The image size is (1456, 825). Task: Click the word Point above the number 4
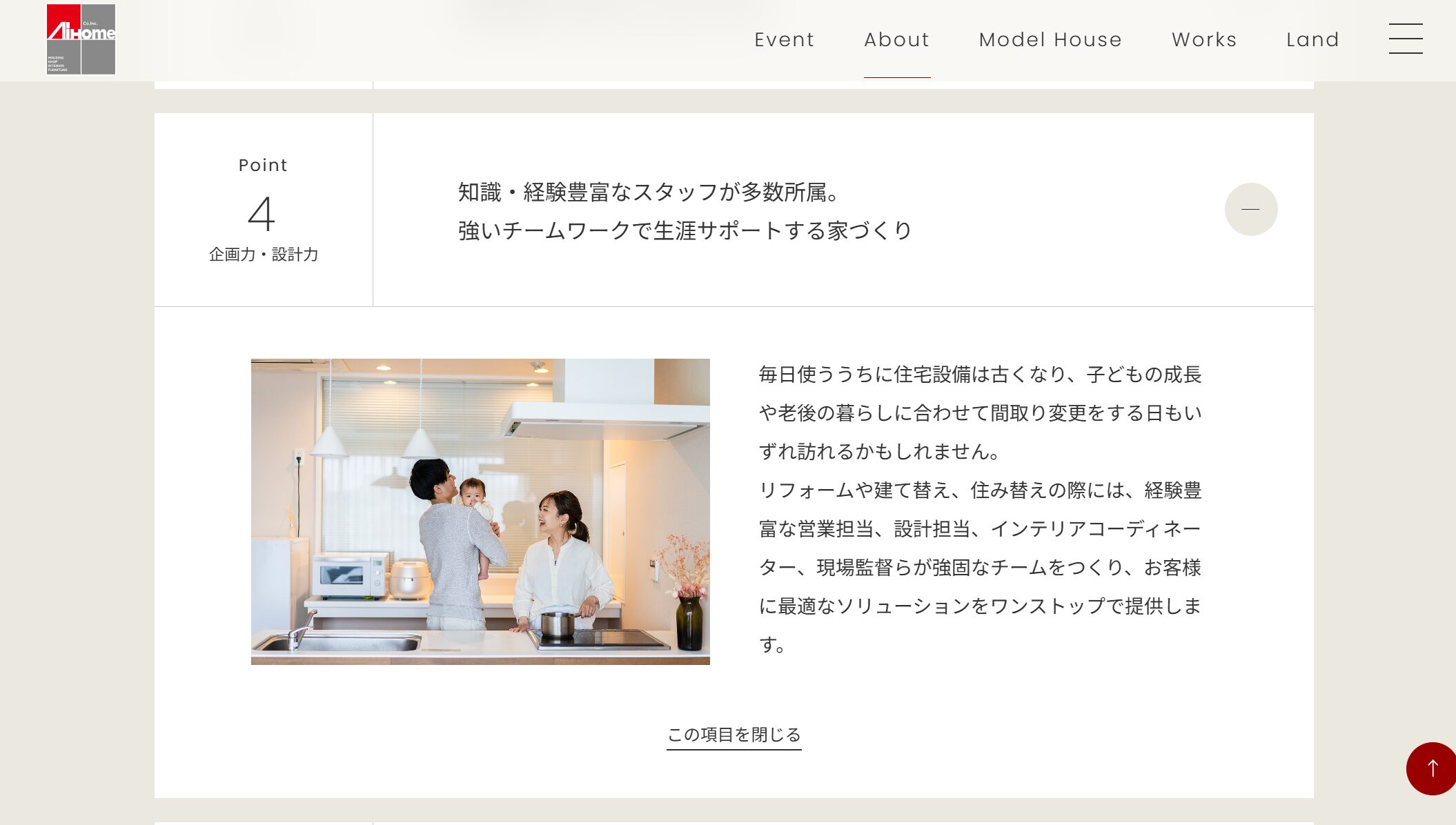point(262,166)
